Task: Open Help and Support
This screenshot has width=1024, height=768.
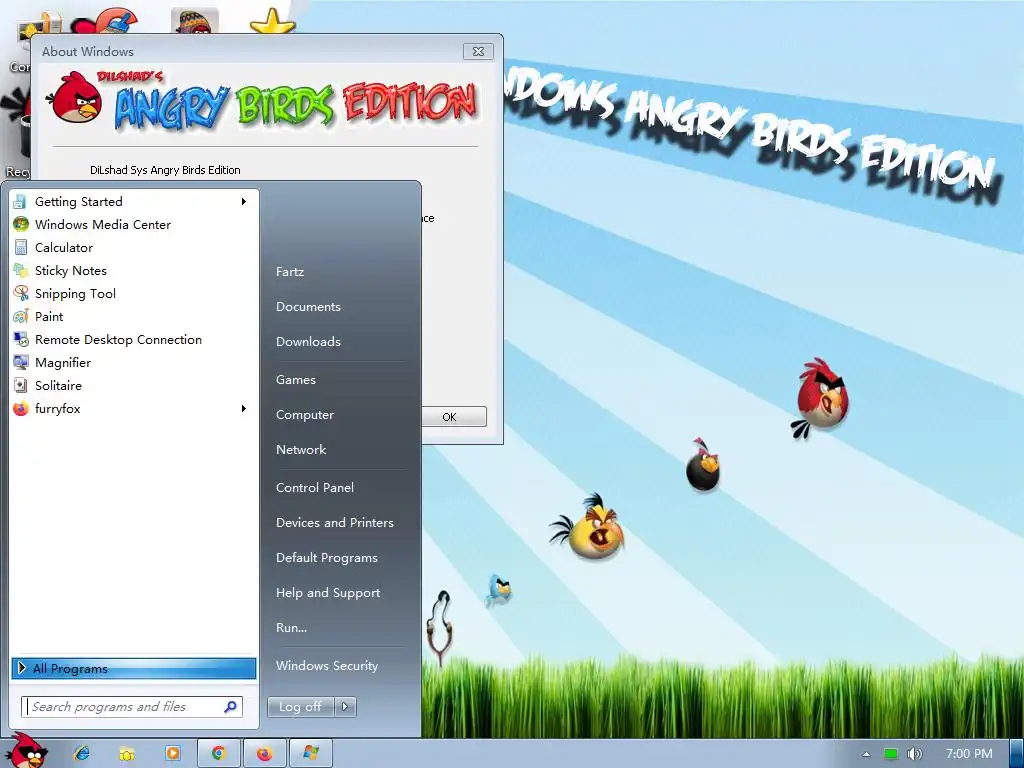Action: tap(328, 593)
